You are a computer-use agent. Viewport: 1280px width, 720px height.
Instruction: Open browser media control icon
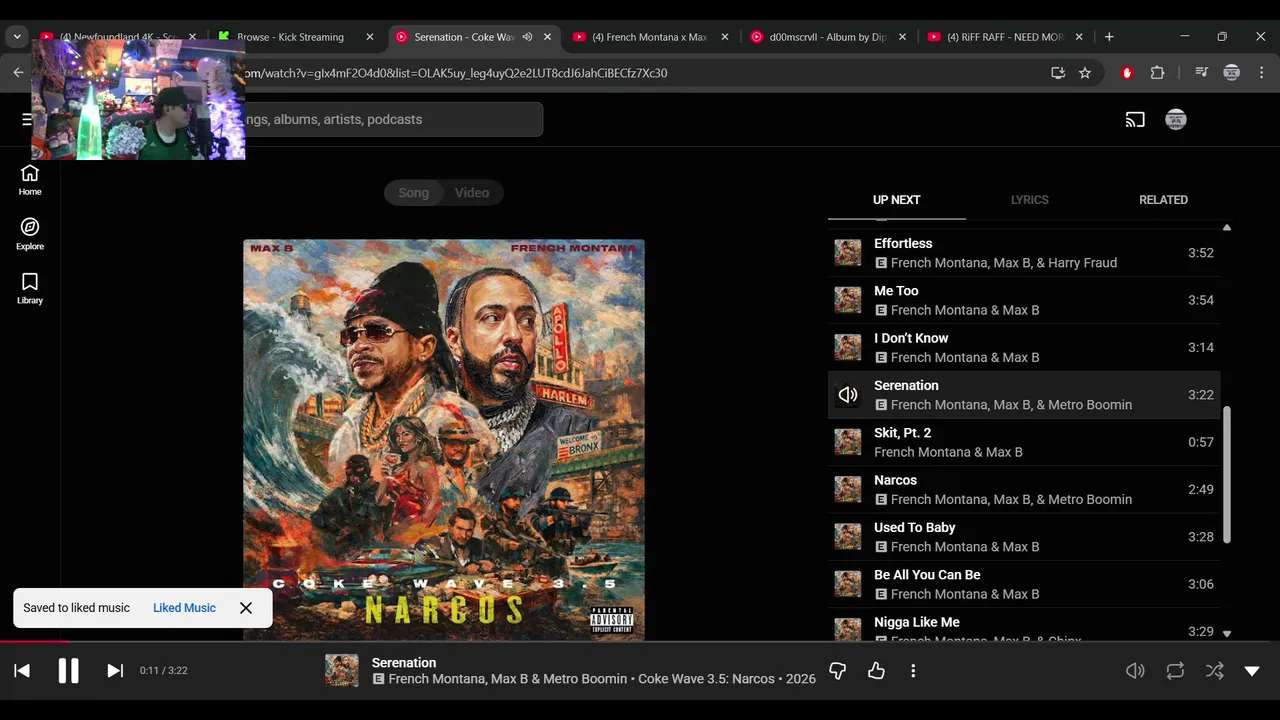pyautogui.click(x=1201, y=73)
